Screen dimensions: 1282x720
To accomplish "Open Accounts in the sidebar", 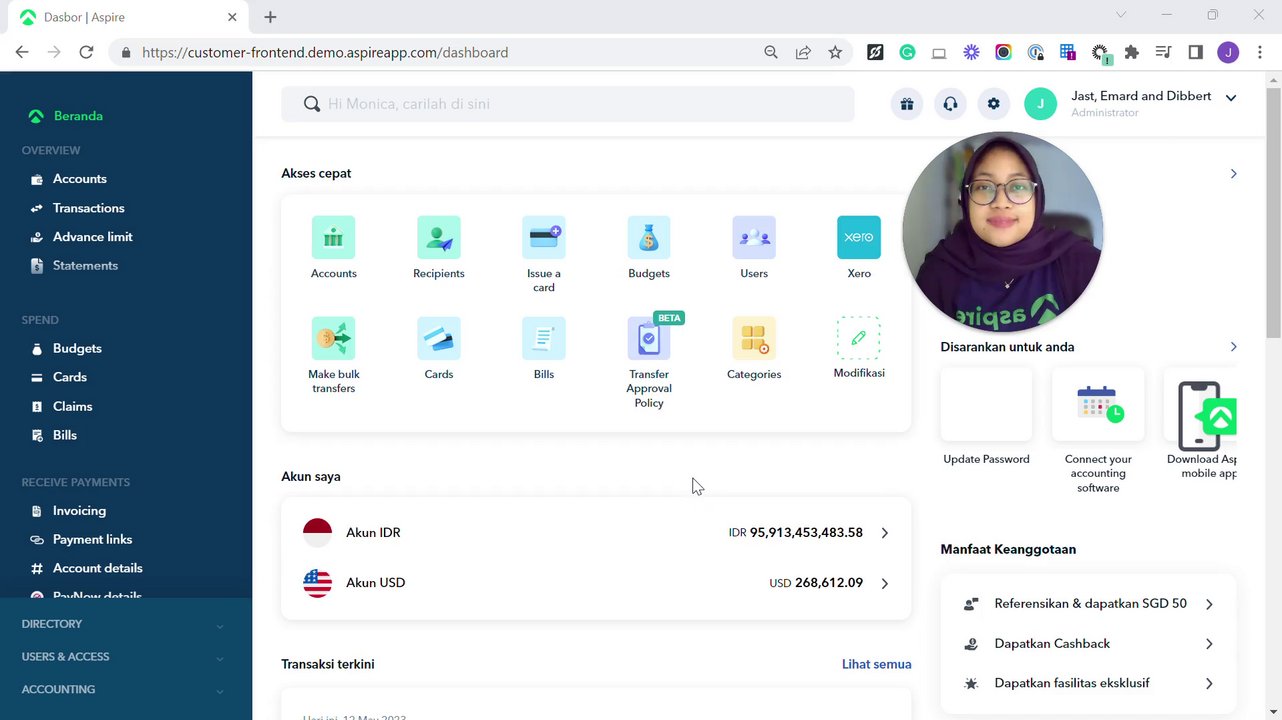I will [80, 179].
